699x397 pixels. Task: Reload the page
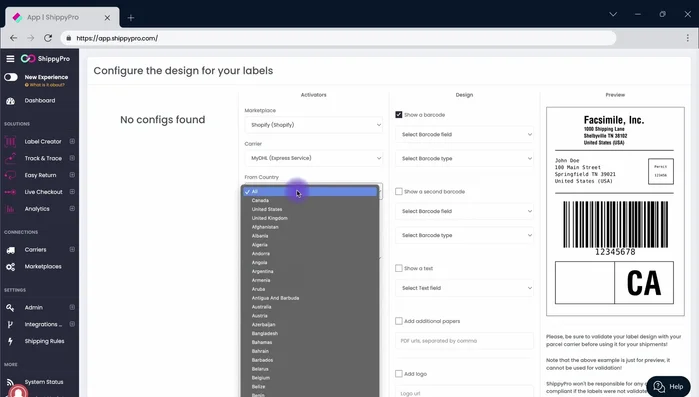tap(48, 38)
